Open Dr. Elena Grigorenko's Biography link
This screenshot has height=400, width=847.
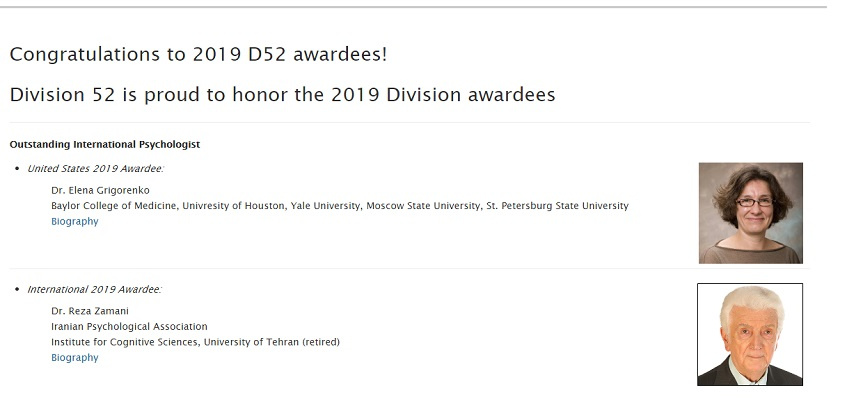point(75,222)
